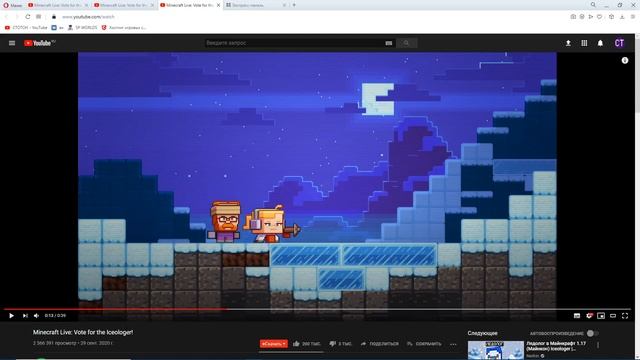Open the YouTube apps grid
The height and width of the screenshot is (360, 640).
pos(584,43)
